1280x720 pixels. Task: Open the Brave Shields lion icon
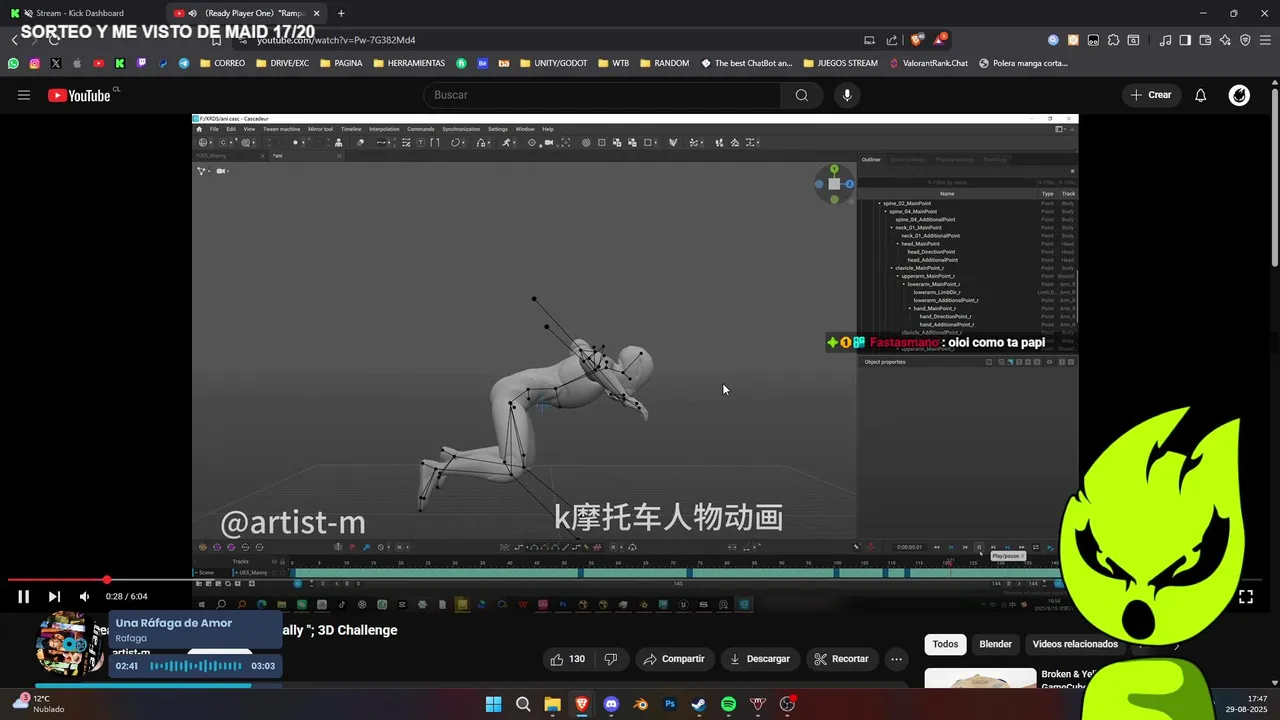tap(916, 40)
